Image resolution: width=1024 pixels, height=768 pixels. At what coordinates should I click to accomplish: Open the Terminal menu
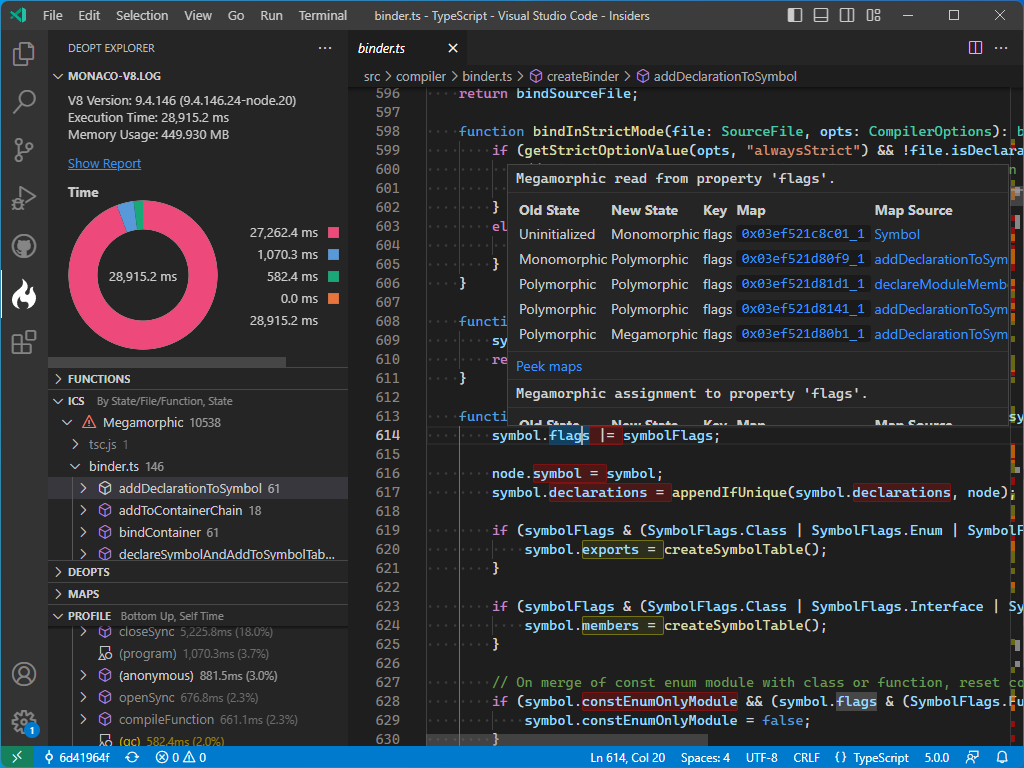(322, 15)
